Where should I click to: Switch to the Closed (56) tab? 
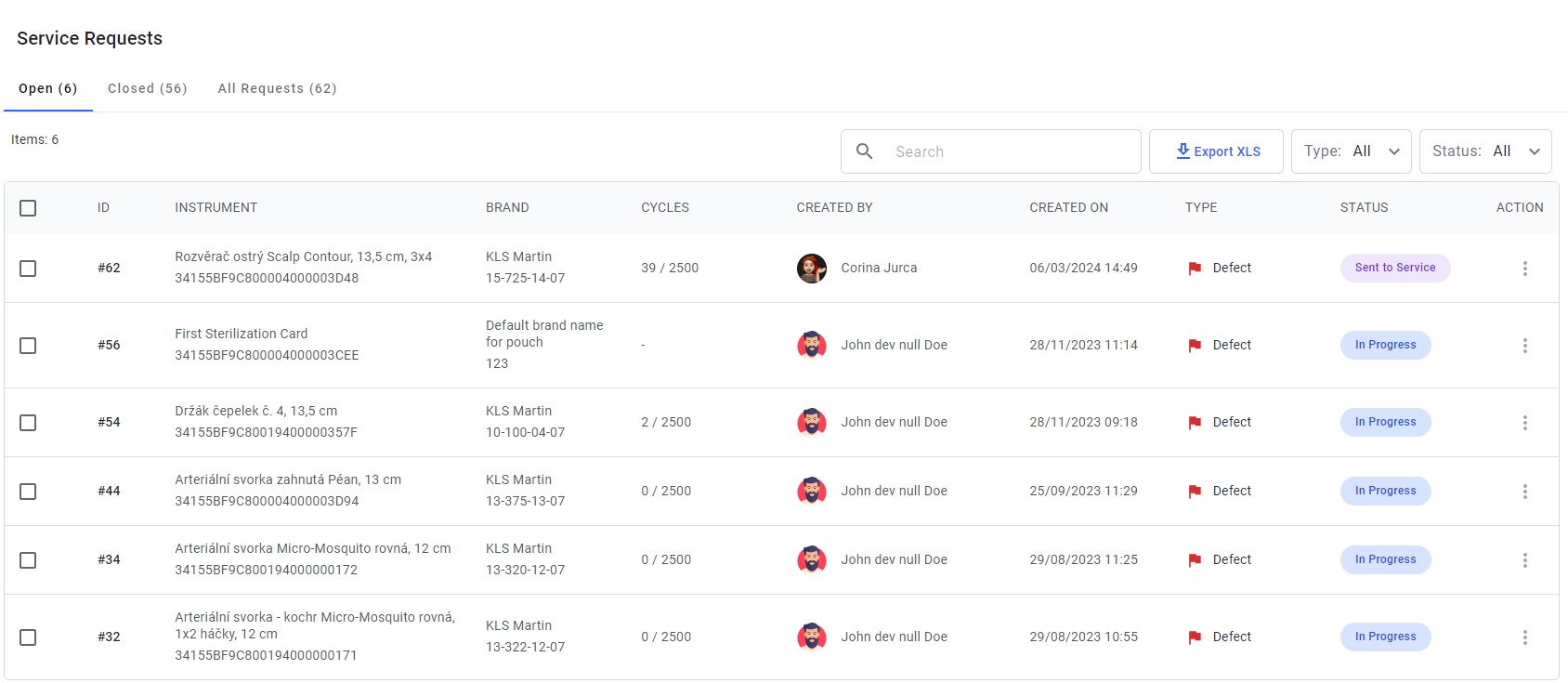[147, 88]
